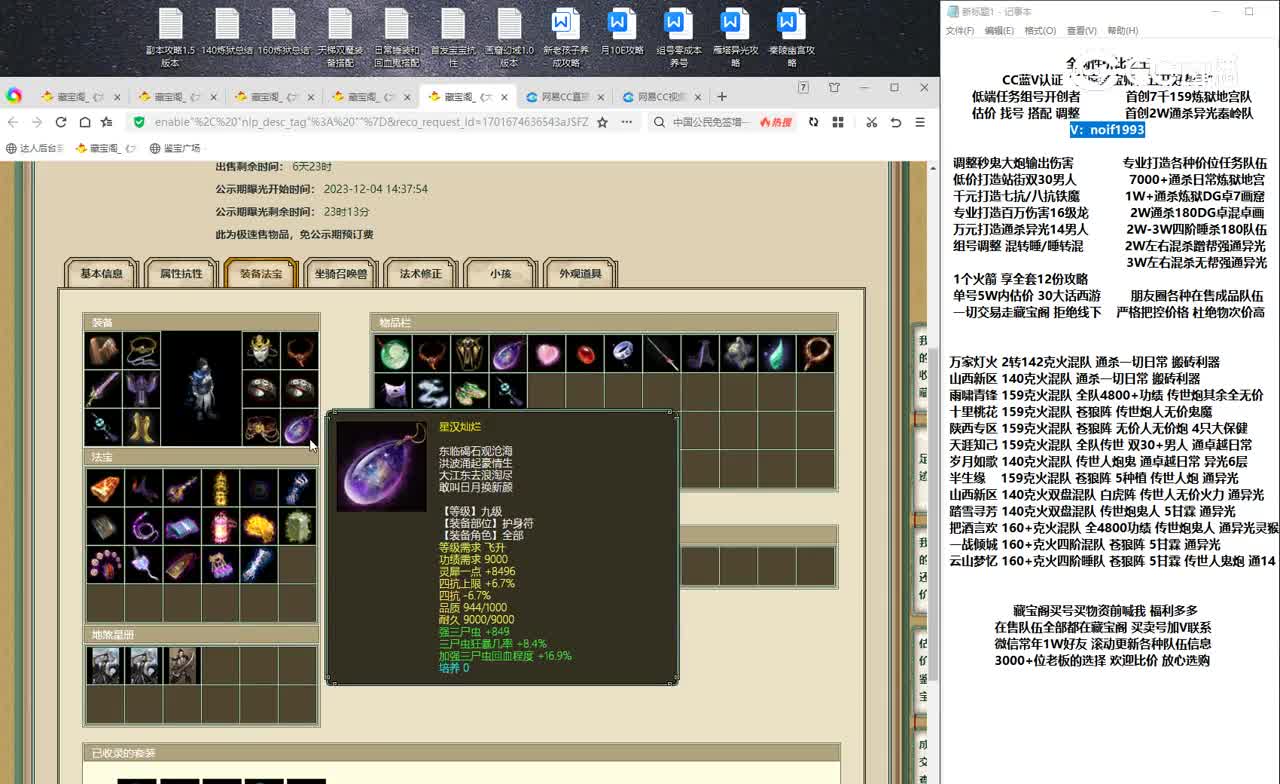Viewport: 1280px width, 784px height.
Task: Open the 组号零成本养号 Word document
Action: pos(678,38)
